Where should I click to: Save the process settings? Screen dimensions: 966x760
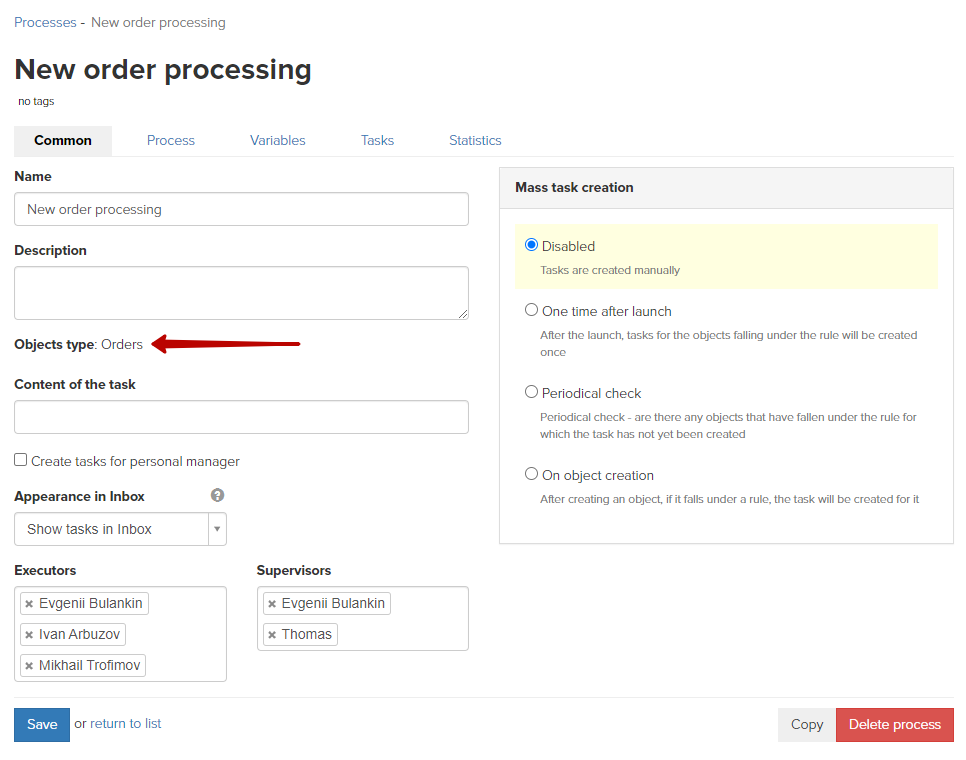[42, 725]
